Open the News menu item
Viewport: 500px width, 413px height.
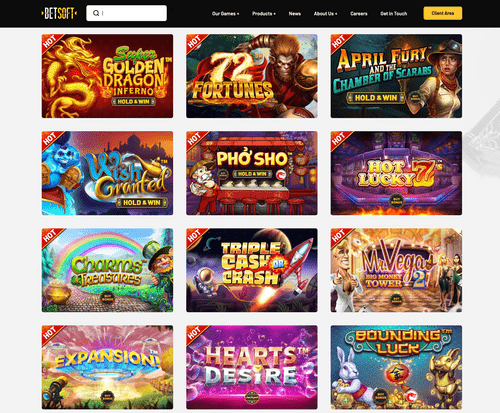(295, 14)
